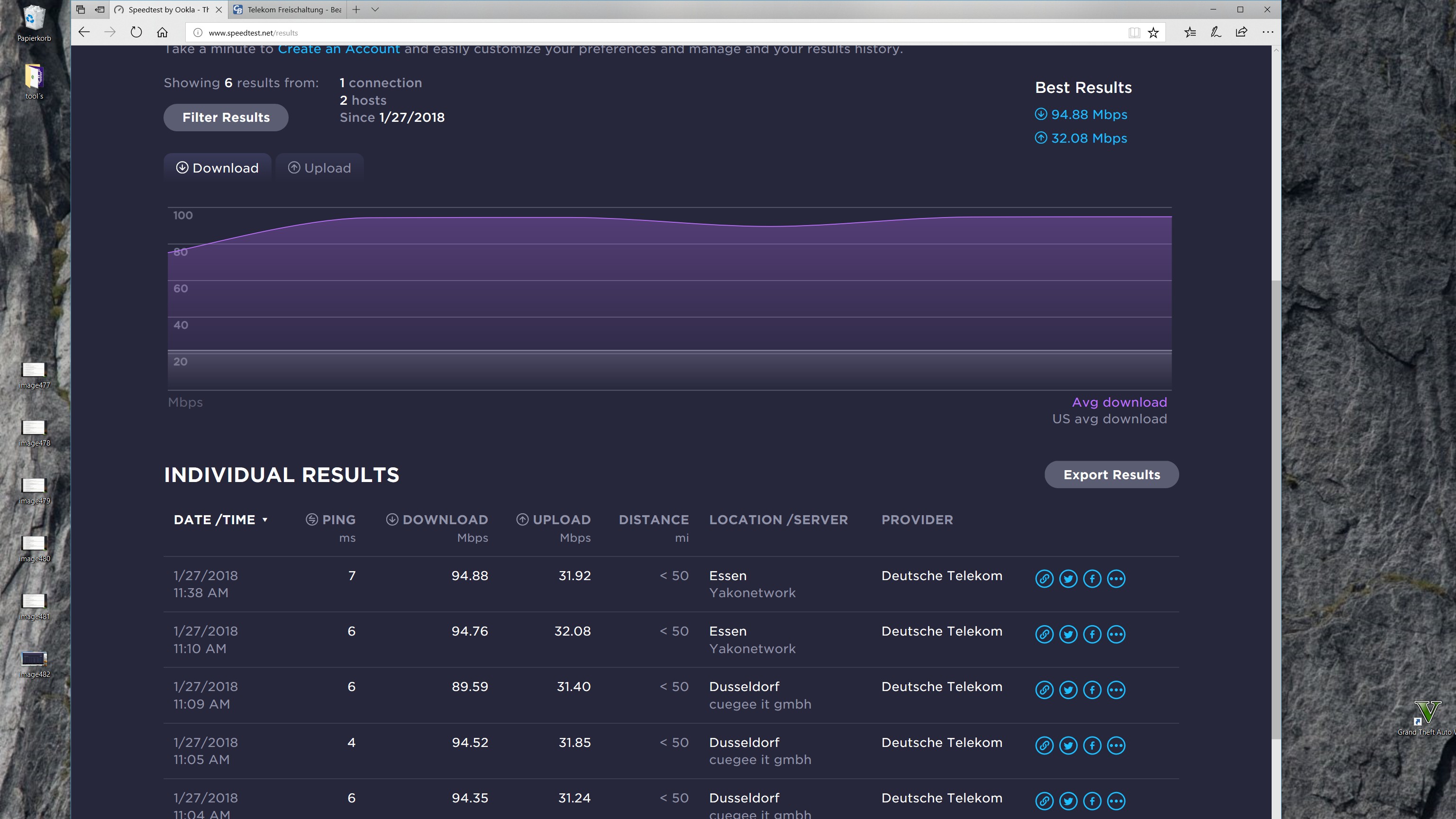Open the Create an Account link

(338, 49)
